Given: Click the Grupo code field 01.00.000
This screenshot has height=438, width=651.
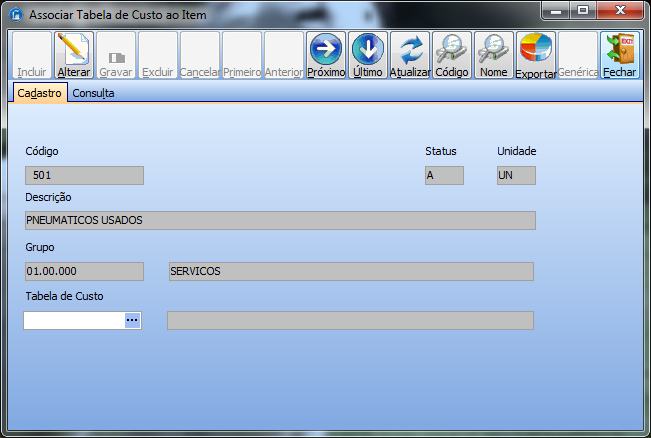Looking at the screenshot, I should coord(84,272).
